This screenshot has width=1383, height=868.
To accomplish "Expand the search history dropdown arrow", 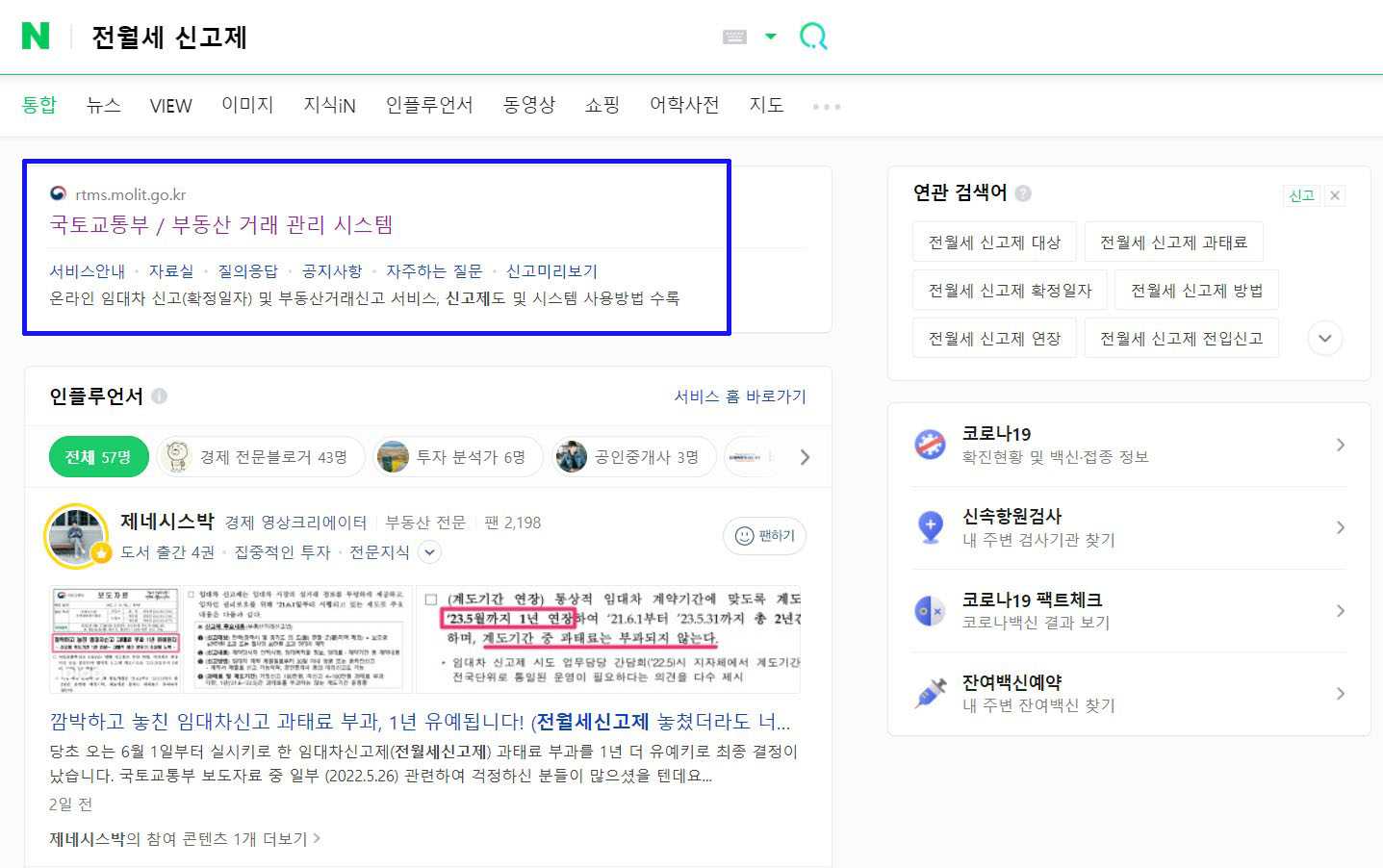I will 770,37.
